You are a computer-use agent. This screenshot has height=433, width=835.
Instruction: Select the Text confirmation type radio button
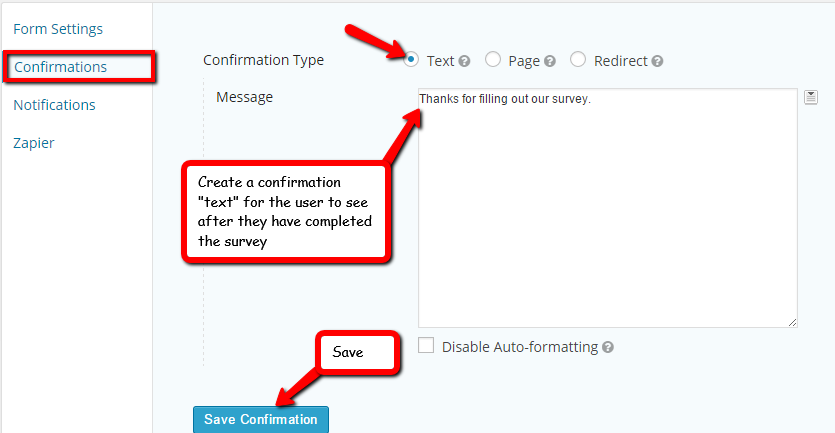click(412, 60)
